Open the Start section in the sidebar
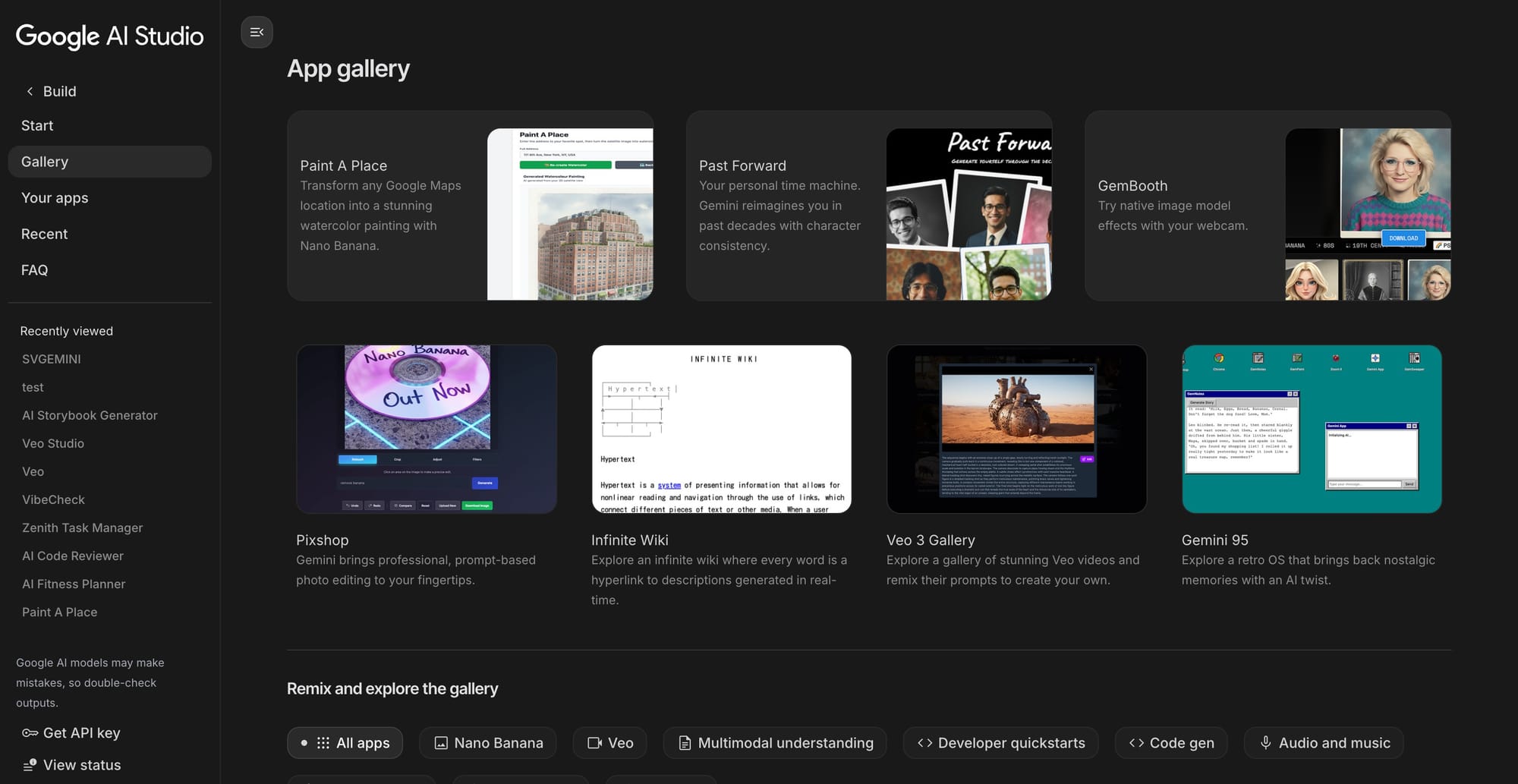Viewport: 1518px width, 784px height. click(37, 125)
